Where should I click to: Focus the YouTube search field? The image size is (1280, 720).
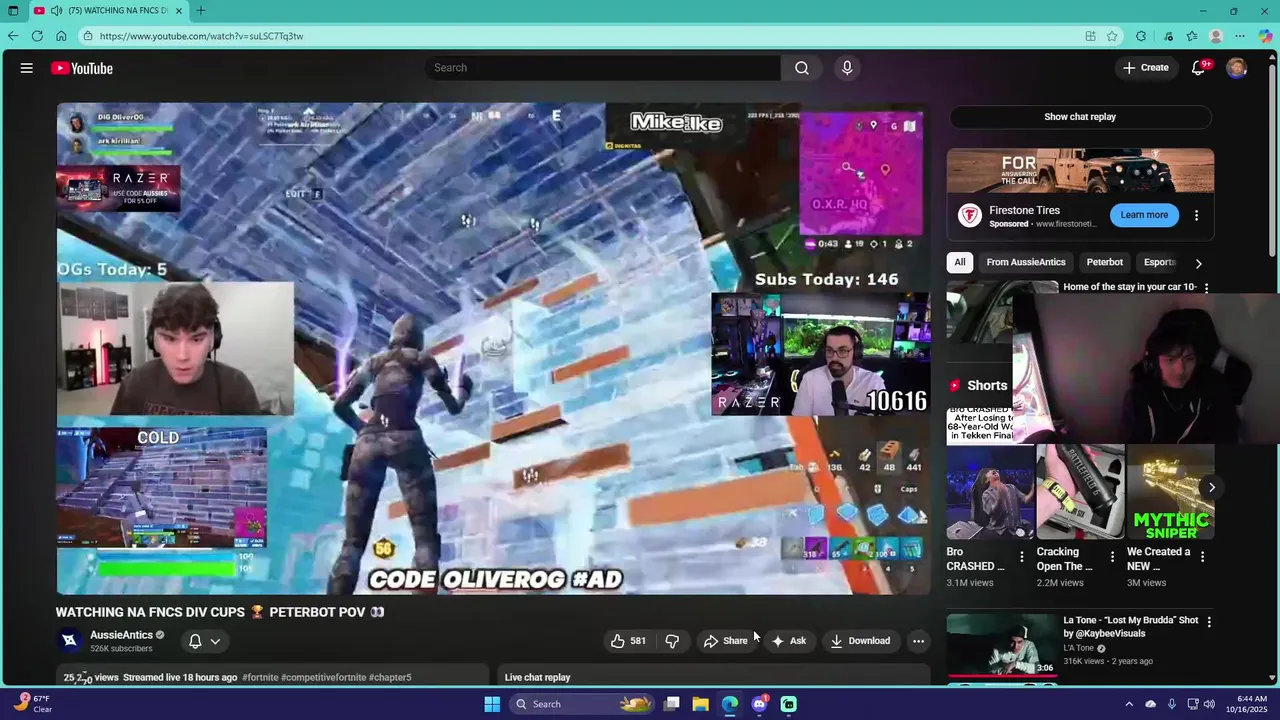click(x=603, y=68)
